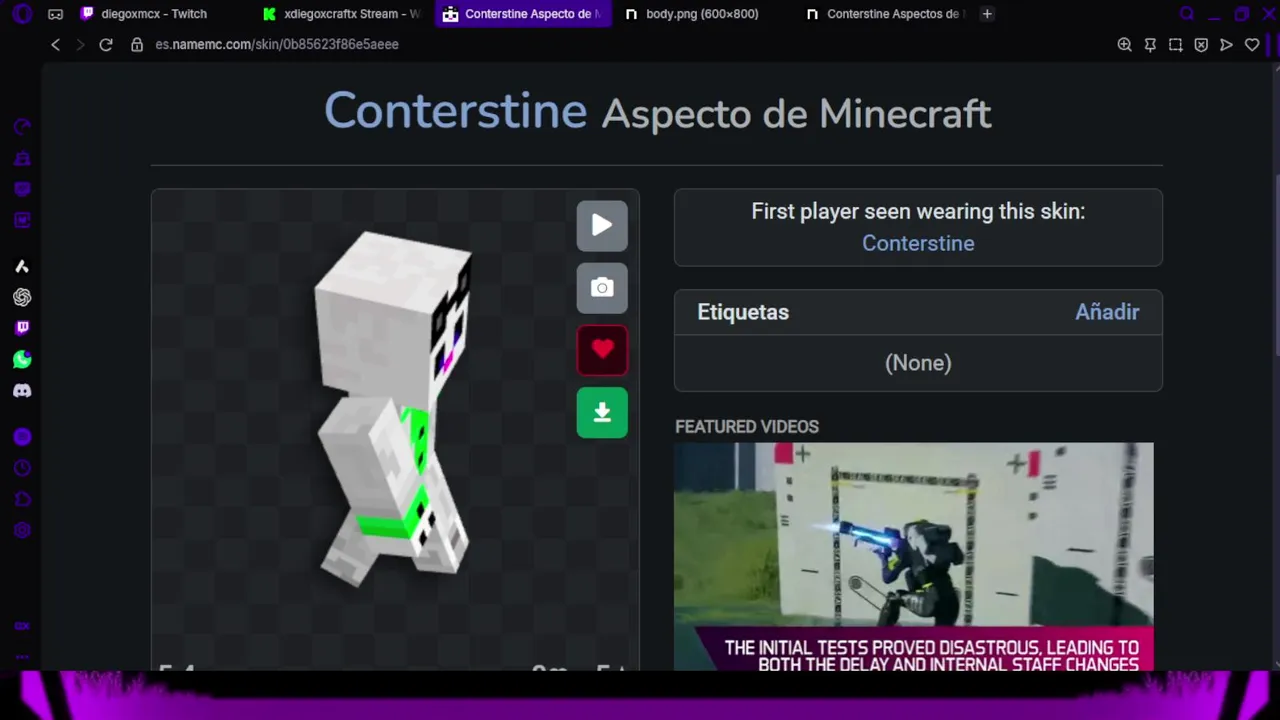Open Twitch in the sidebar
This screenshot has height=720, width=1280.
(22, 328)
